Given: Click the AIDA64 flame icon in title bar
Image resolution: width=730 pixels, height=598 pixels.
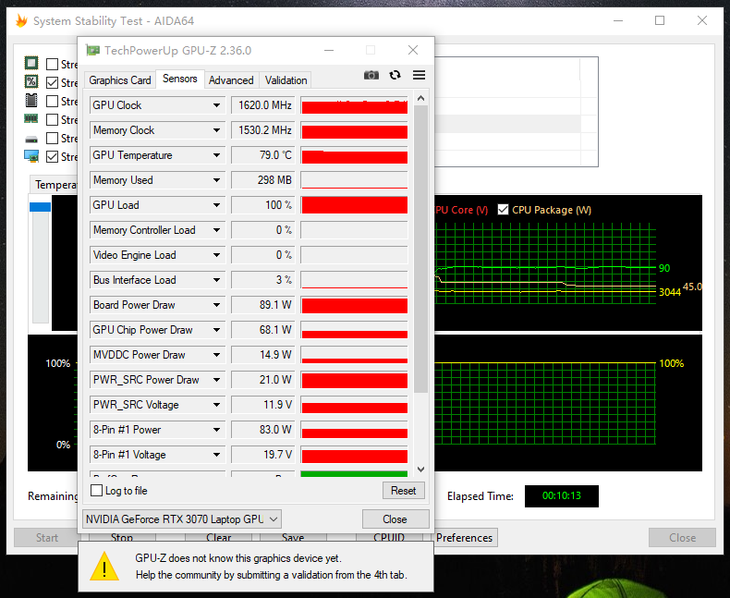Looking at the screenshot, I should (21, 21).
